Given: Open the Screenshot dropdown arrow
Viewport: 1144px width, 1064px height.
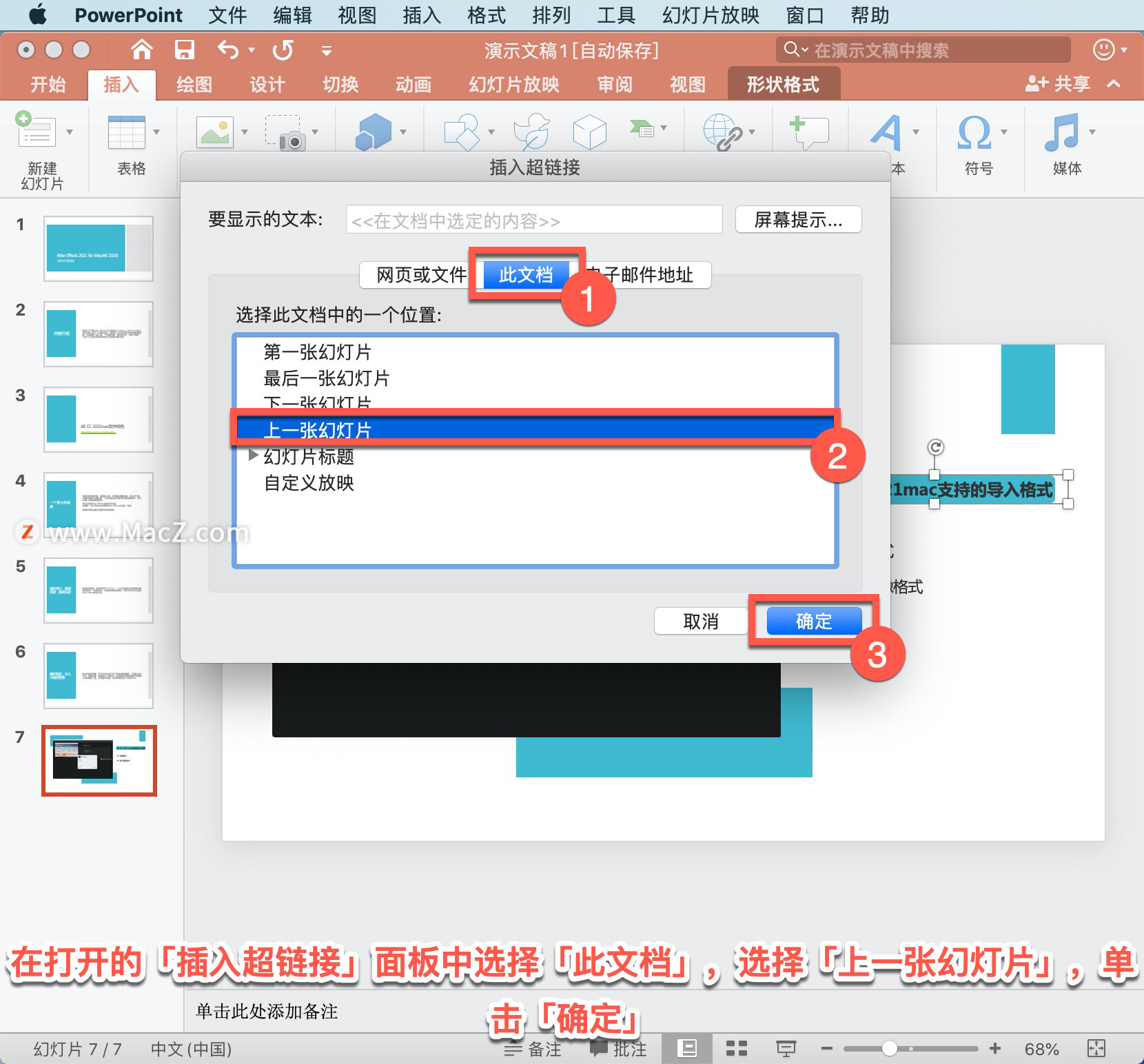Looking at the screenshot, I should (x=315, y=132).
